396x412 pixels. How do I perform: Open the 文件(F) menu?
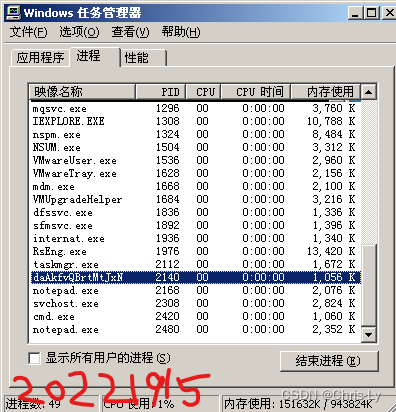[x=28, y=32]
